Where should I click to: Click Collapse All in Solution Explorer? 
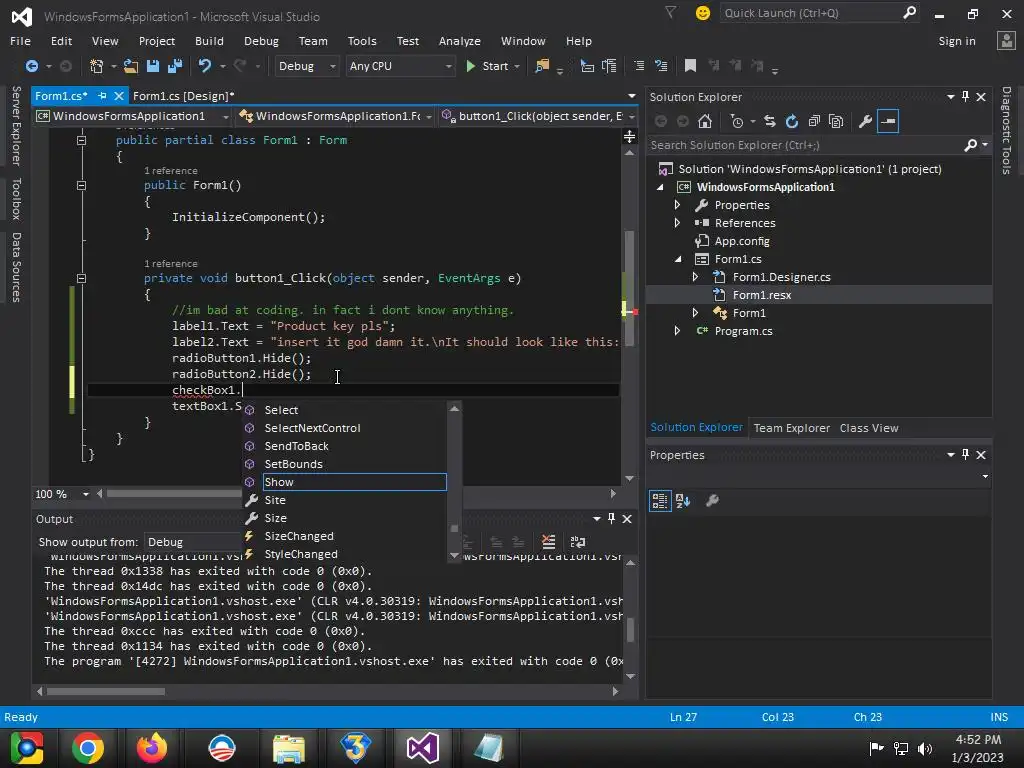[x=814, y=121]
